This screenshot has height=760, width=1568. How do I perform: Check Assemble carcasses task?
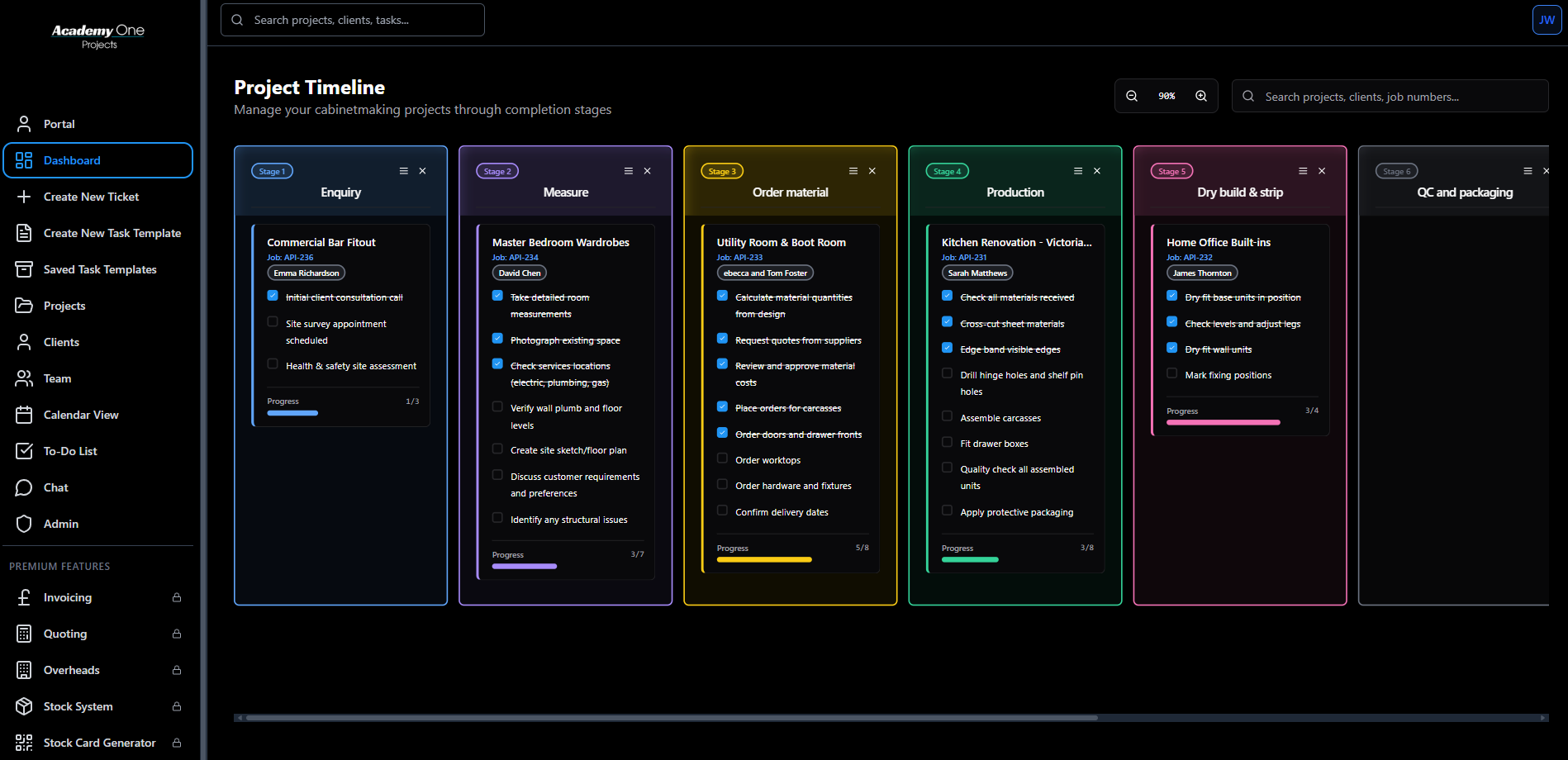tap(947, 416)
